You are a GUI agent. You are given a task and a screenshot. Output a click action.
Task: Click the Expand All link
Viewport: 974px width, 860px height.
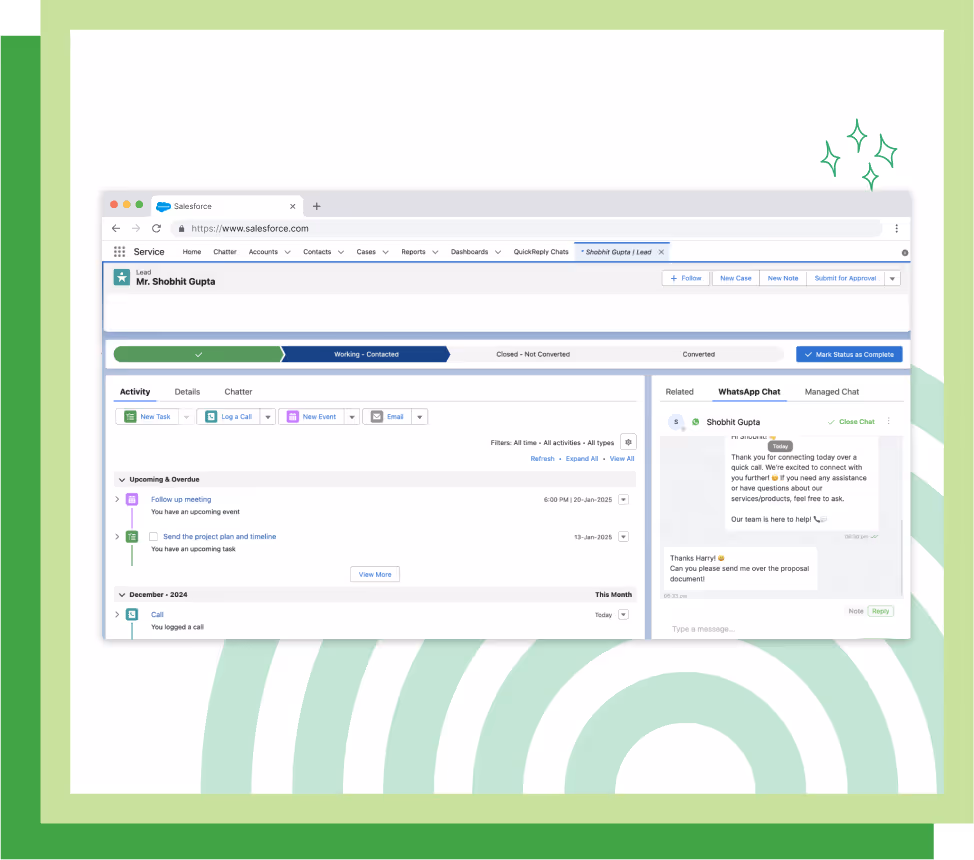582,459
